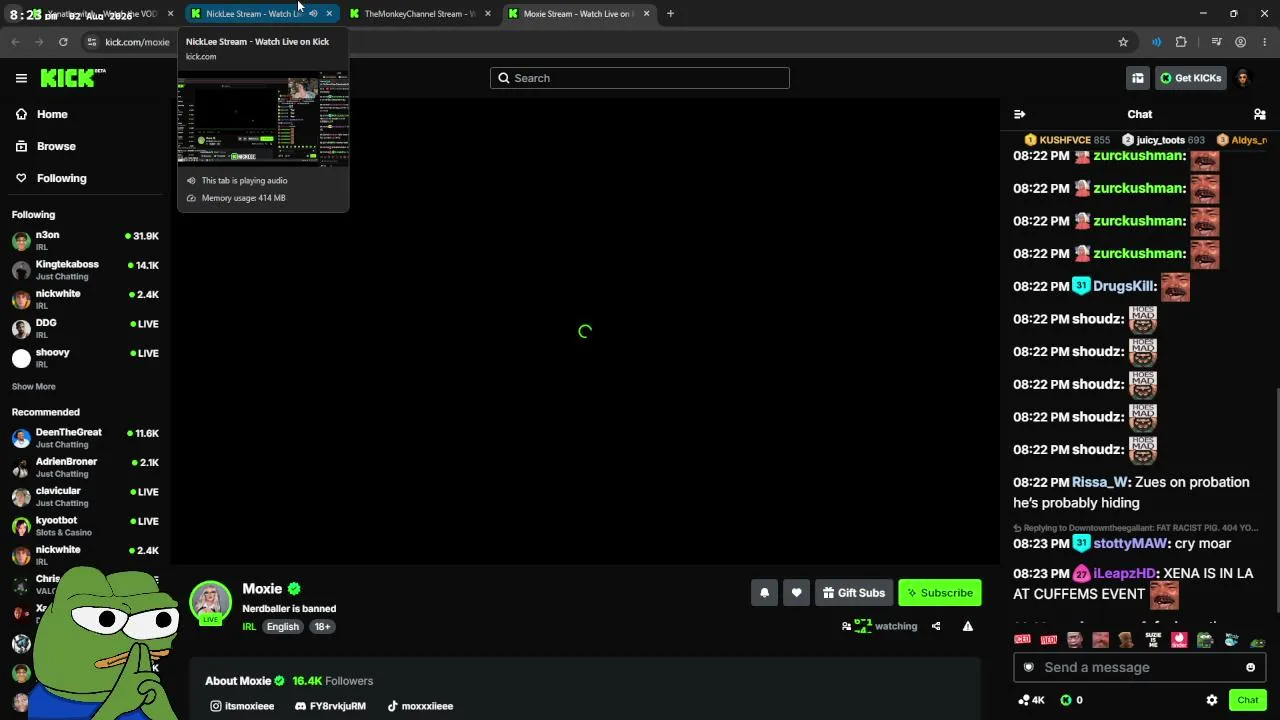This screenshot has height=720, width=1280.
Task: Open the emote picker smiley icon
Action: pyautogui.click(x=1250, y=667)
